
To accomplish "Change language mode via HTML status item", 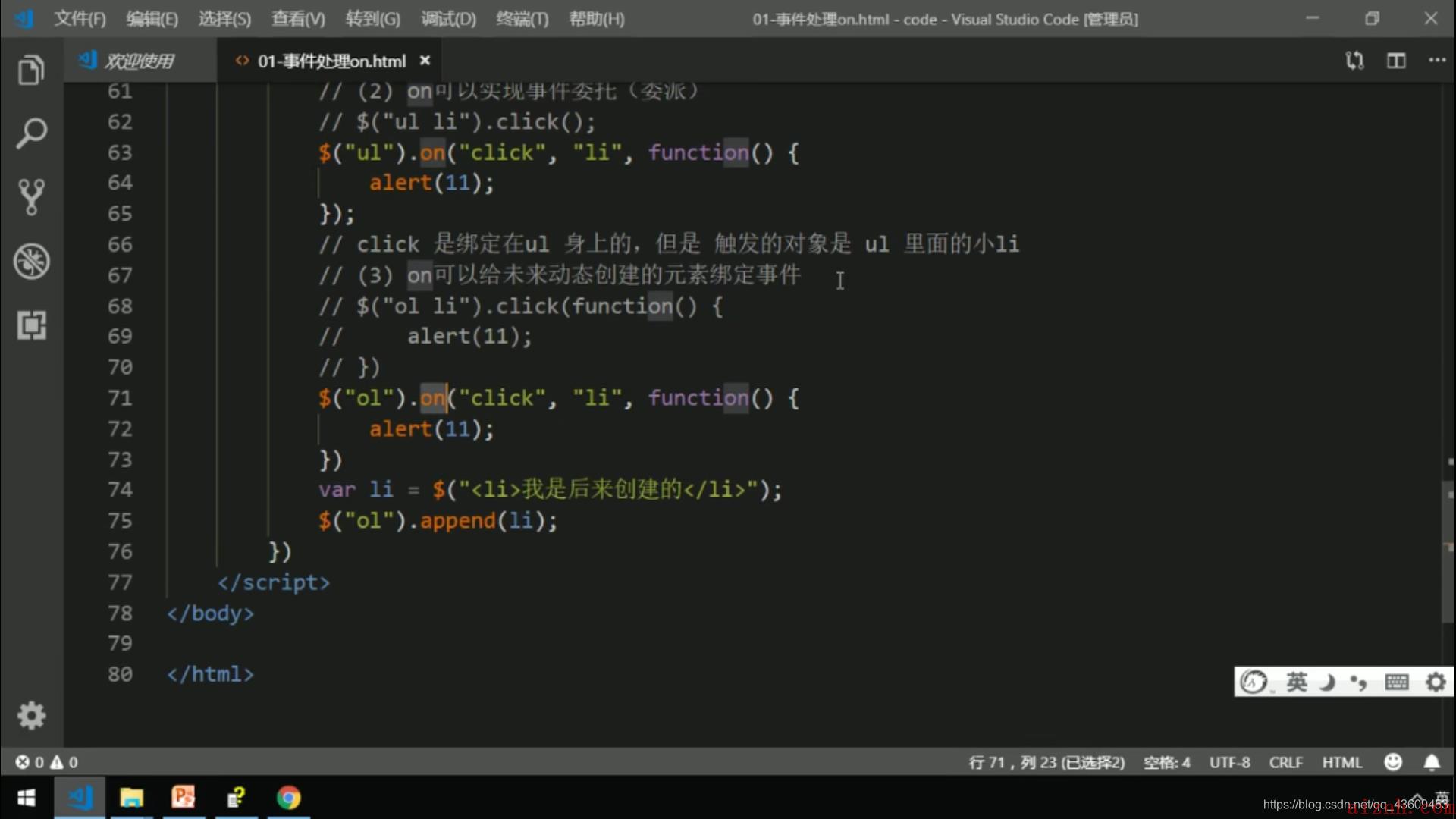I will pos(1341,762).
